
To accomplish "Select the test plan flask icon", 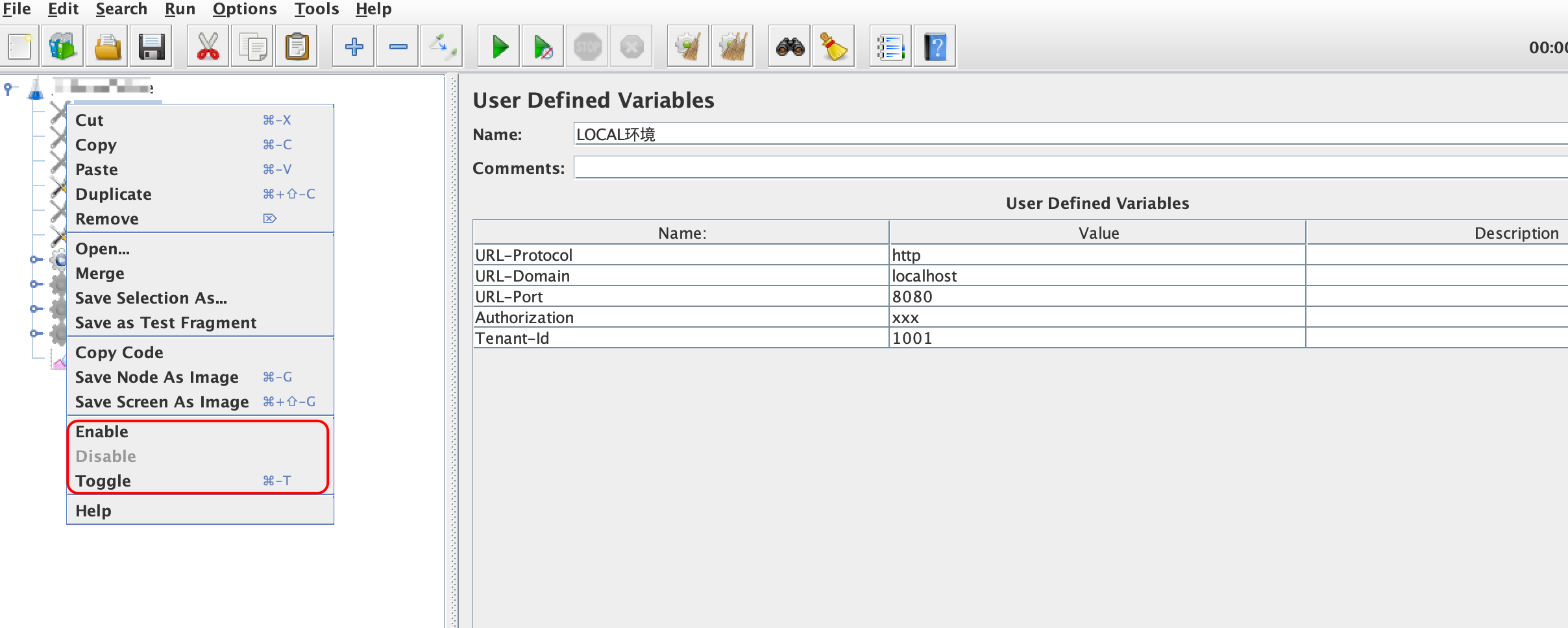I will tap(36, 88).
